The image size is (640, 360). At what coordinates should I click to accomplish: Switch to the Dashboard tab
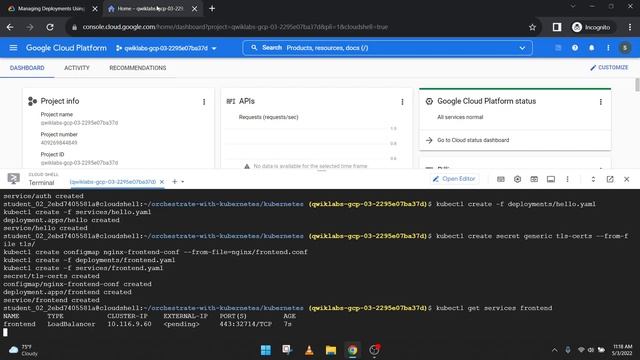(x=27, y=68)
